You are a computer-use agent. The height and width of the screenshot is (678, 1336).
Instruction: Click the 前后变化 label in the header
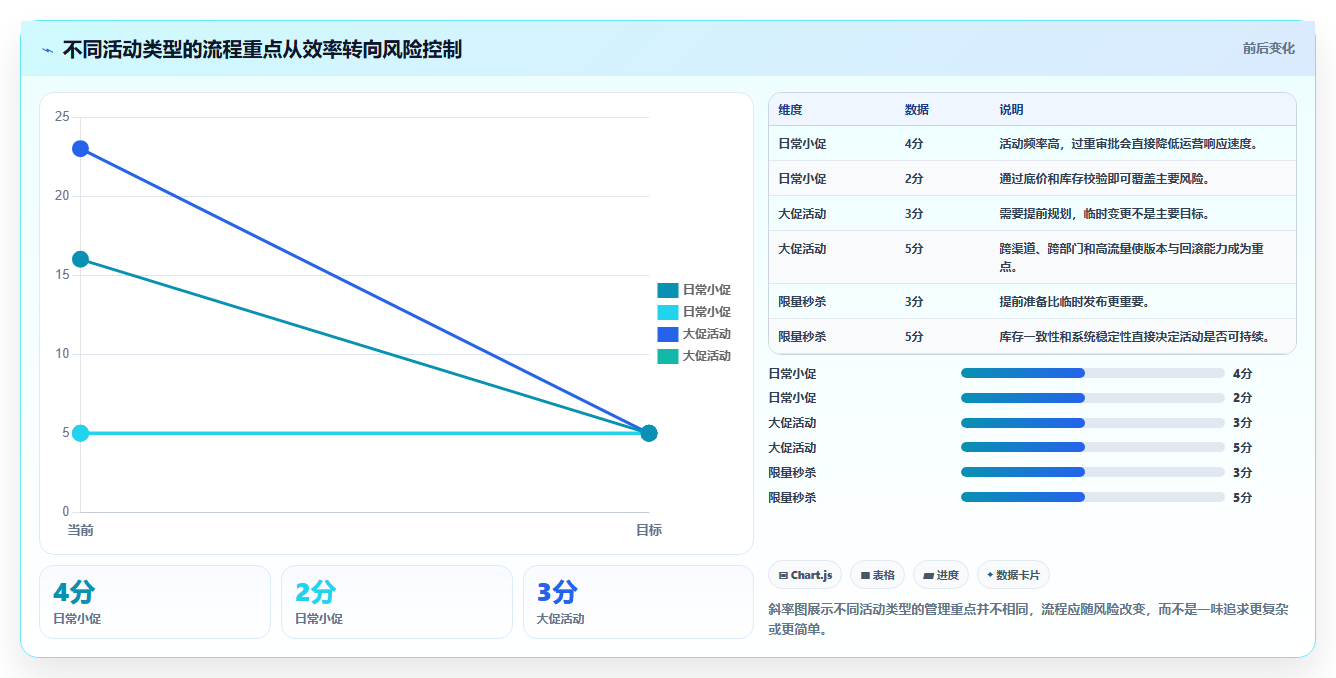pos(1269,48)
